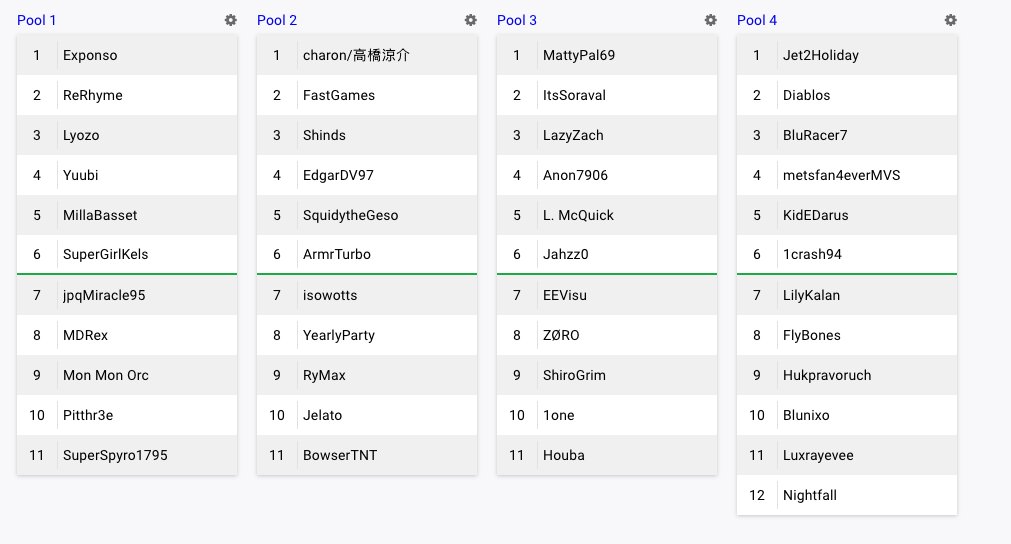1011x544 pixels.
Task: Select MDRex entry
Action: coord(127,335)
